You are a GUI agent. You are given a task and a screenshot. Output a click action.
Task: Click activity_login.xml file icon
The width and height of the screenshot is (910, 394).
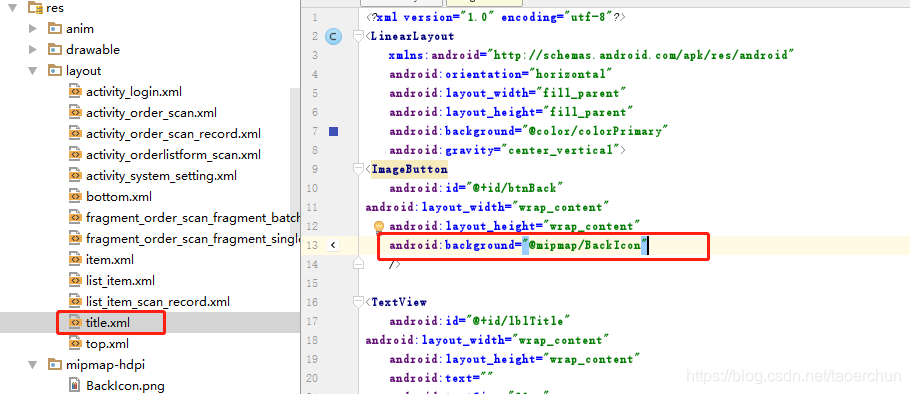(x=75, y=92)
